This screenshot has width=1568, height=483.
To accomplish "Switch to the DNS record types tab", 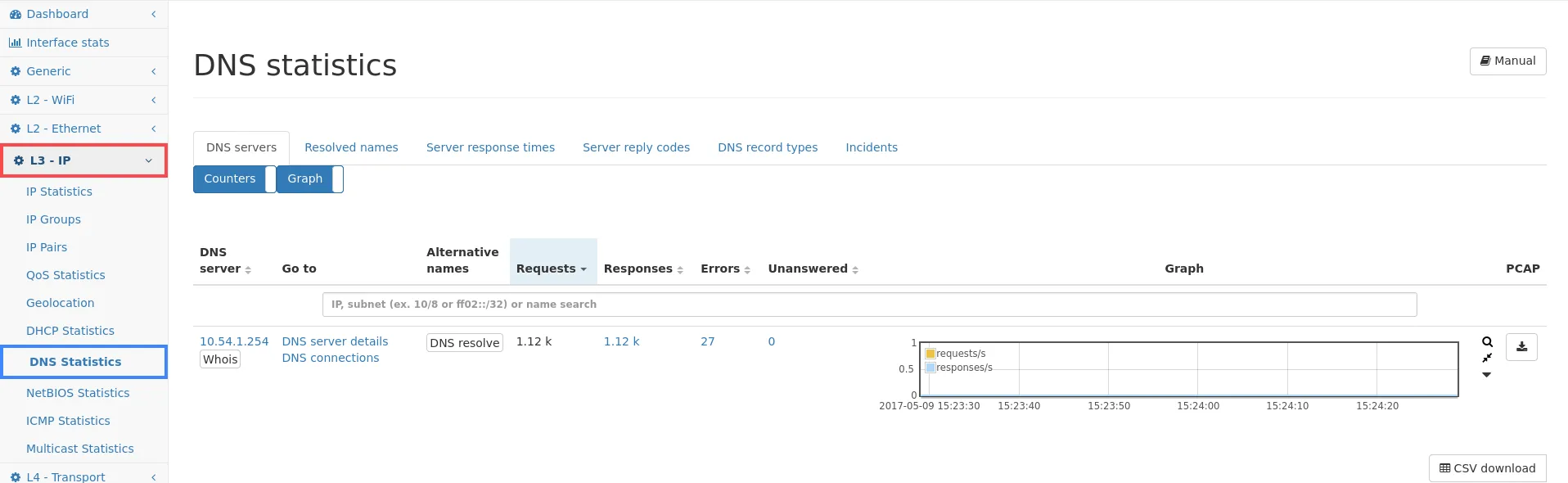I will (x=768, y=147).
